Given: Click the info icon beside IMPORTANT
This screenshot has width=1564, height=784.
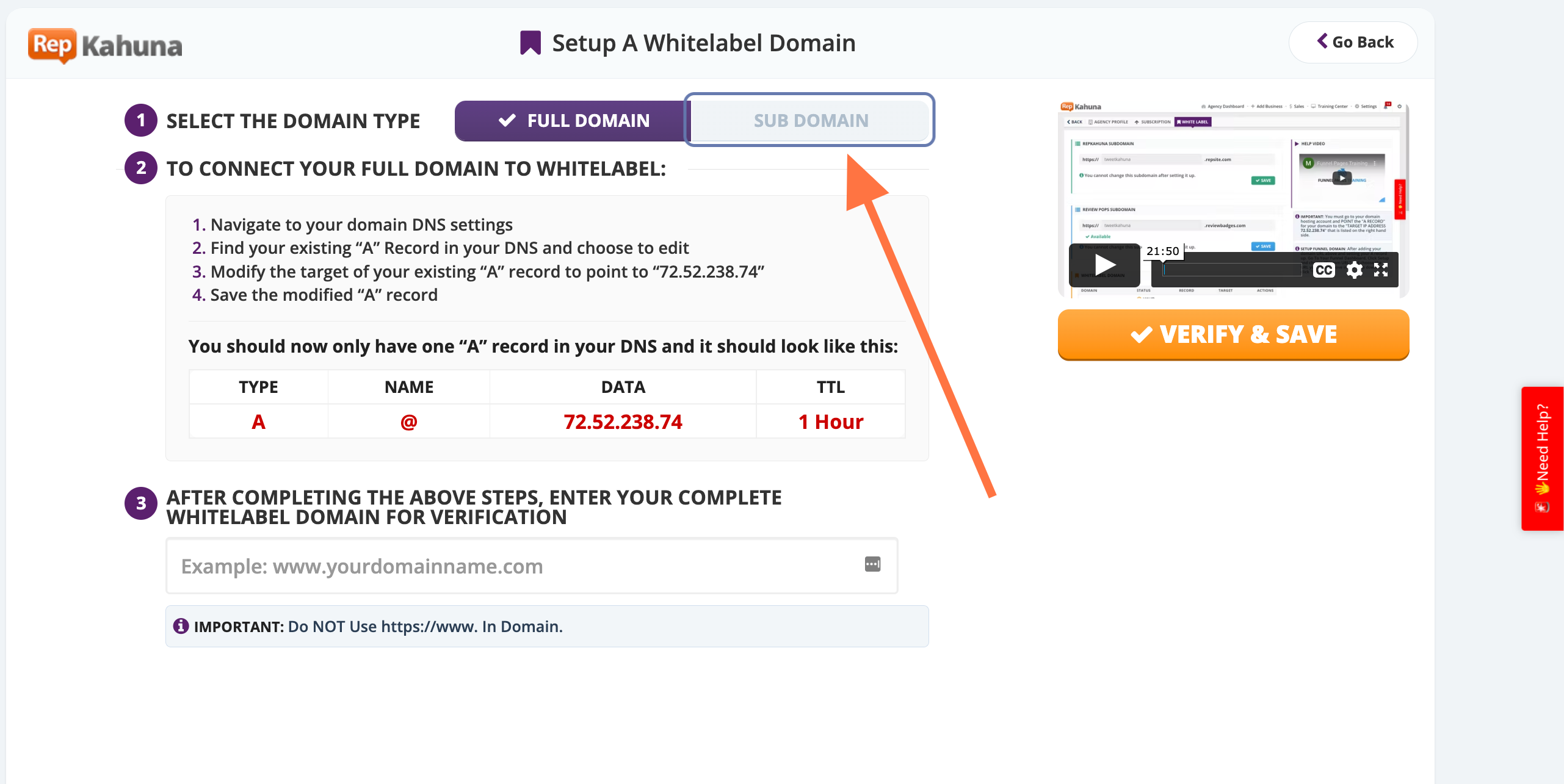Looking at the screenshot, I should tap(181, 626).
